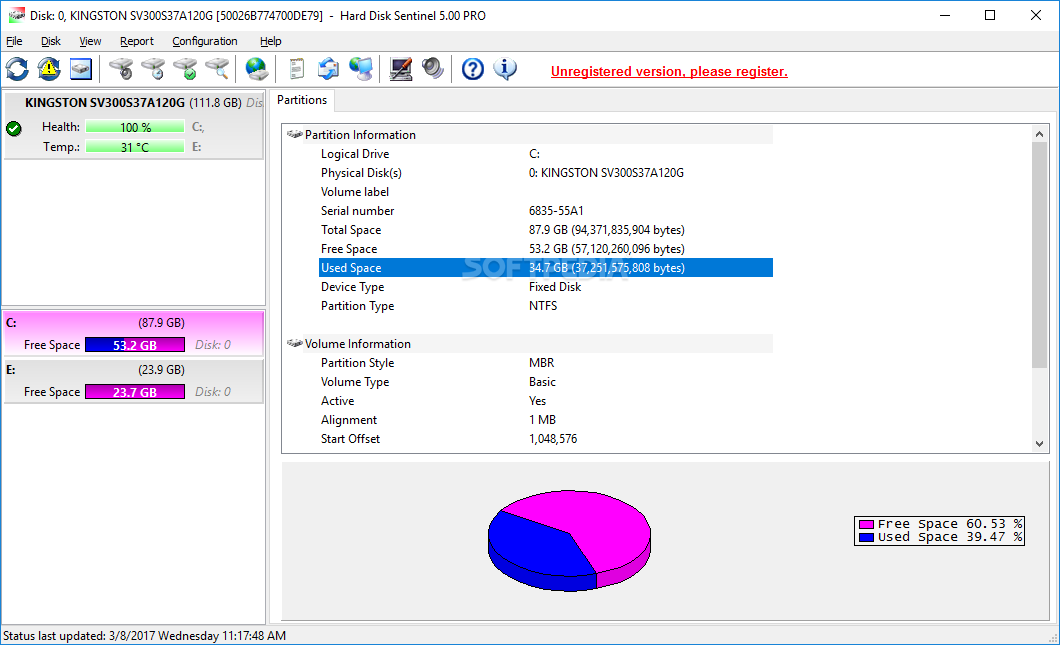Open the Help menu

coord(270,41)
